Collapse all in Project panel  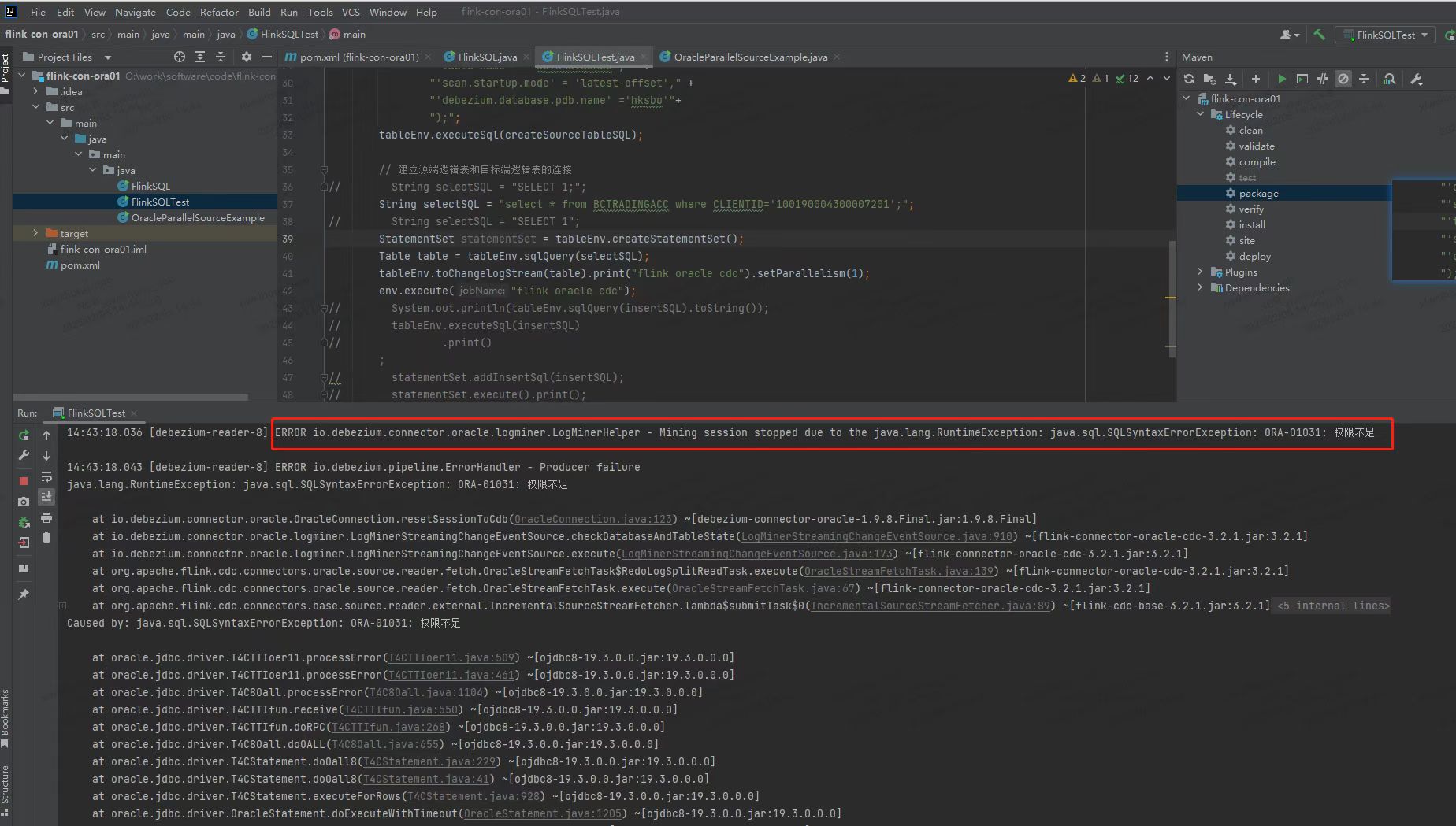221,57
